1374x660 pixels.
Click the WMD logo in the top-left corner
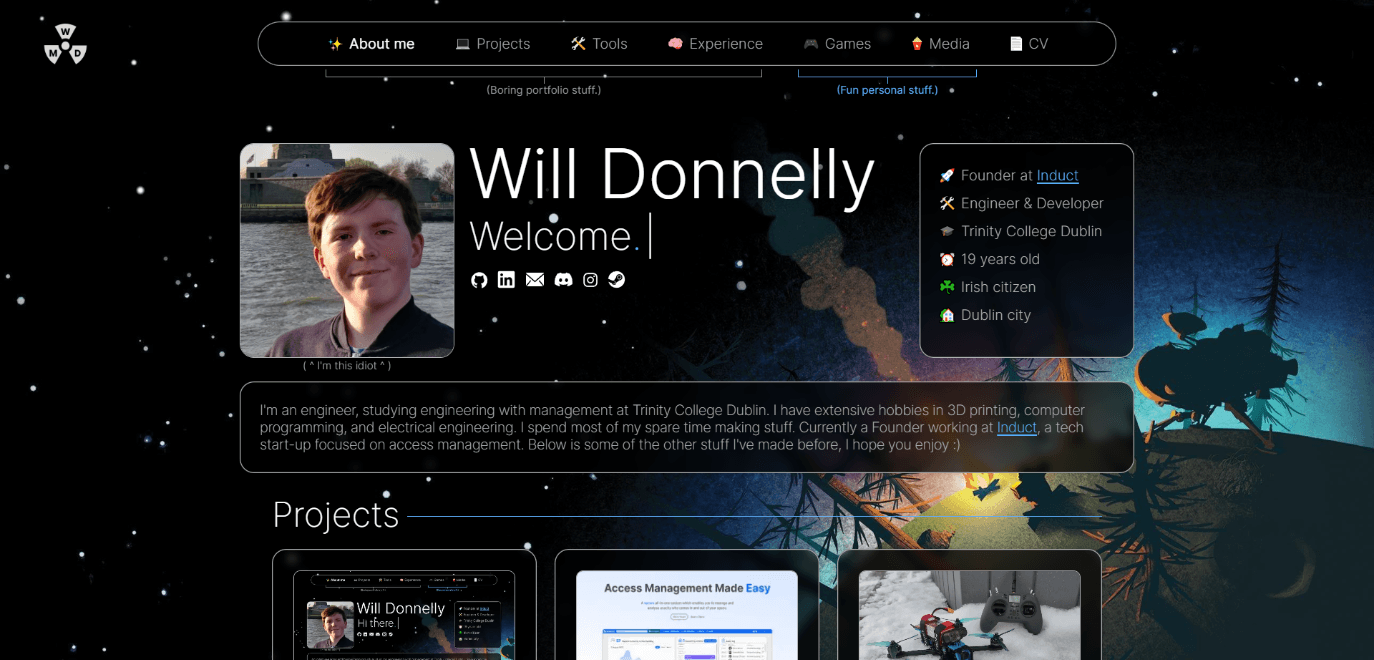65,44
